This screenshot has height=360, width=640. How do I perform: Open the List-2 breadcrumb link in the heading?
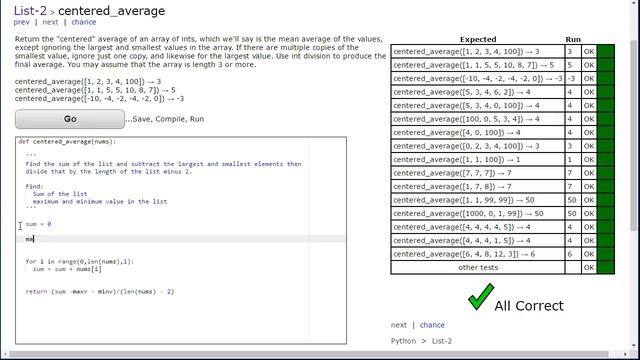(x=30, y=11)
